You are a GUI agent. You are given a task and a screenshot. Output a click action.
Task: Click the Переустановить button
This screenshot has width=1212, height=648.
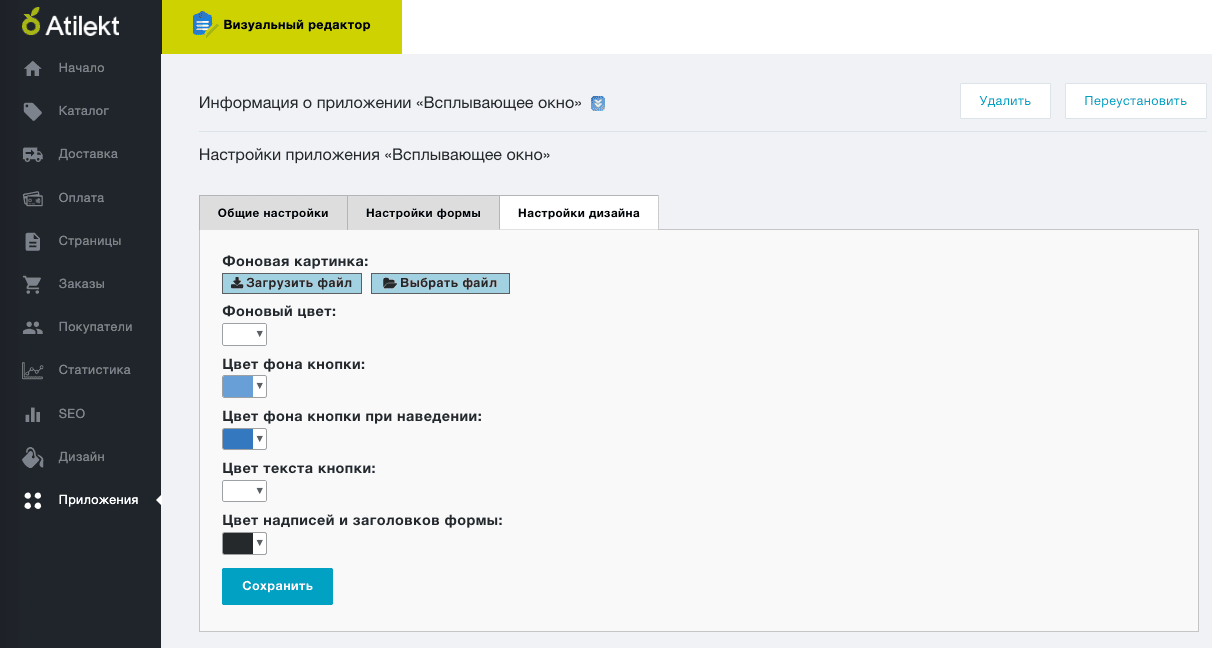click(x=1135, y=101)
